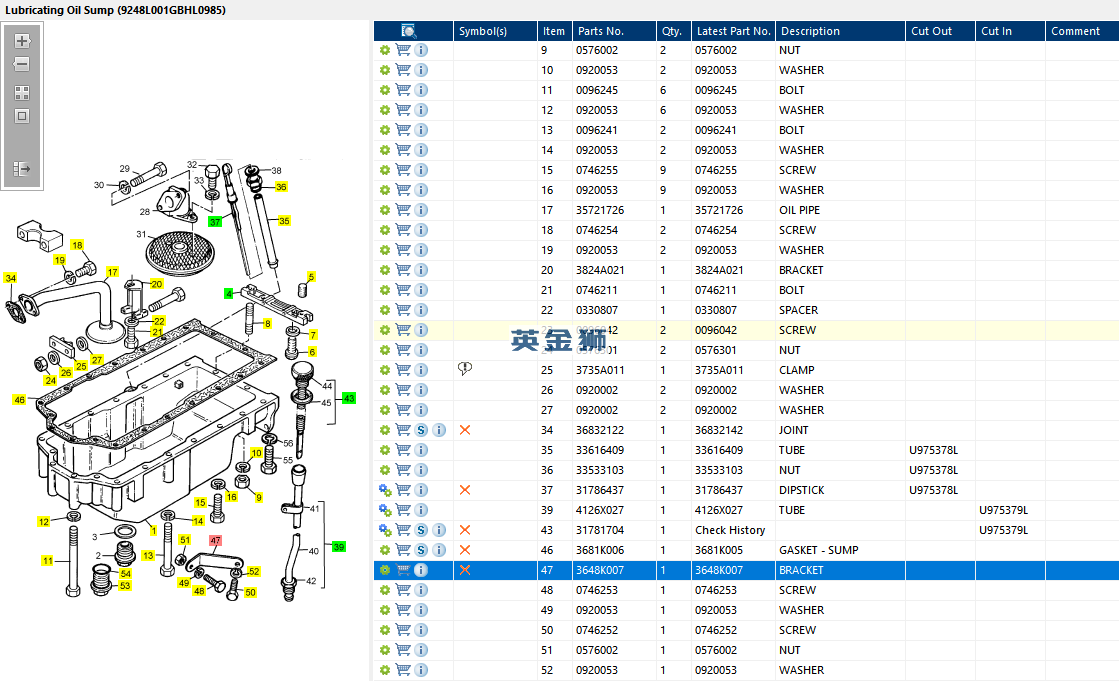Click green callout 43 on the diagram
This screenshot has width=1119, height=681.
(349, 398)
